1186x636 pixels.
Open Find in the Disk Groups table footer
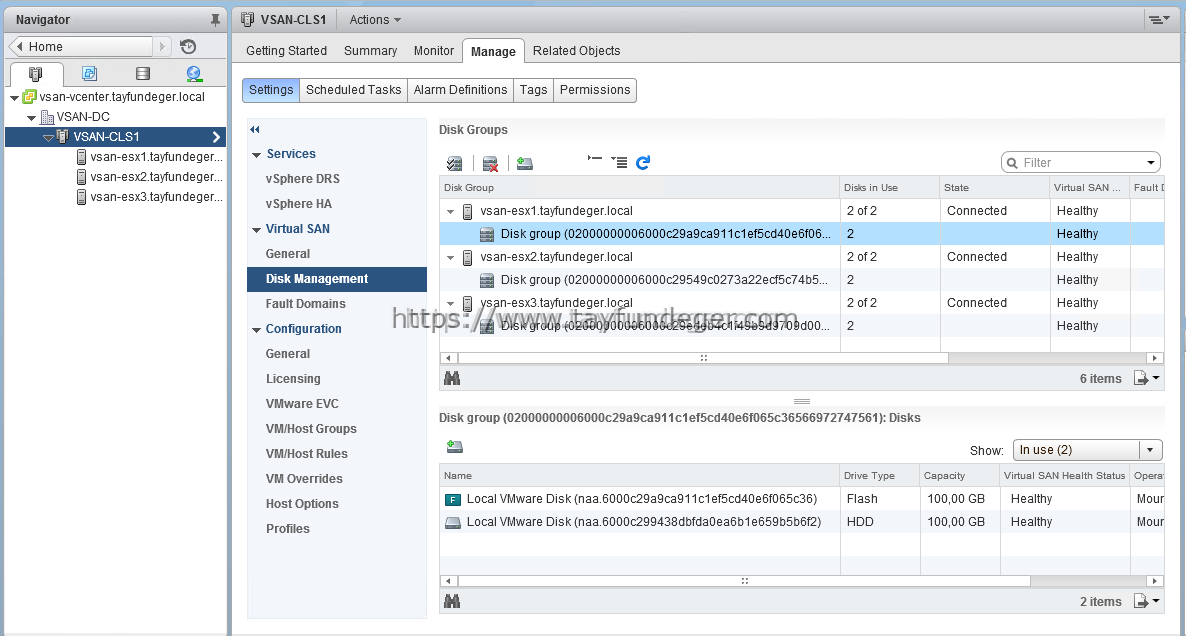tap(452, 378)
